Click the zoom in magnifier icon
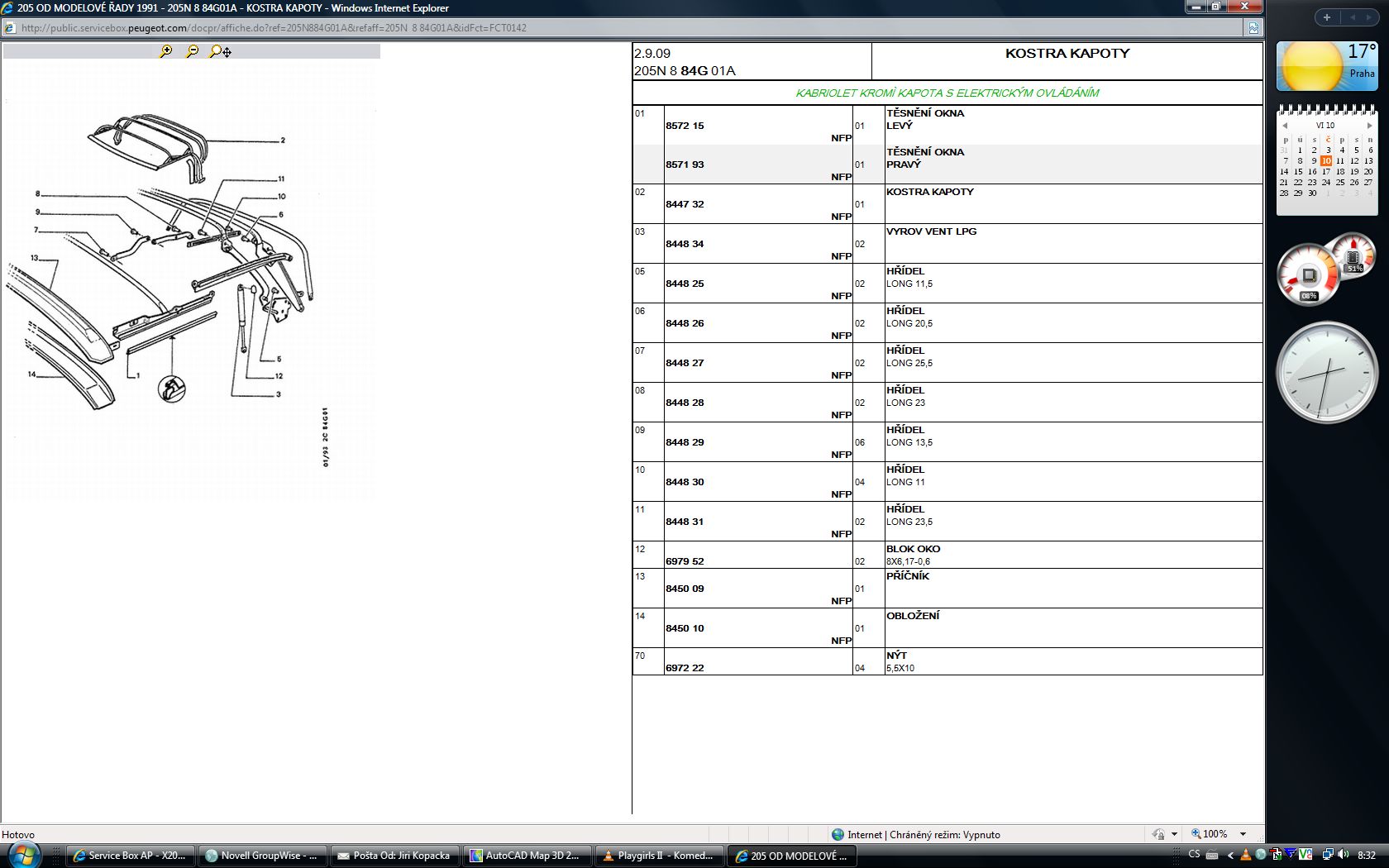Viewport: 1389px width, 868px height. tap(166, 51)
